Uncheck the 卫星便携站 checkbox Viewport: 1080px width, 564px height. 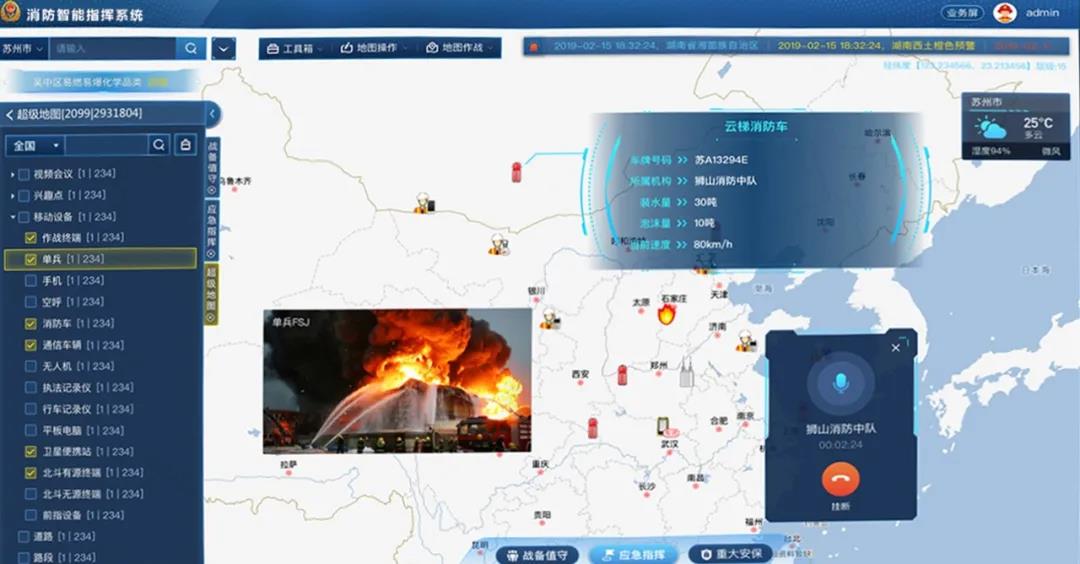[31, 452]
